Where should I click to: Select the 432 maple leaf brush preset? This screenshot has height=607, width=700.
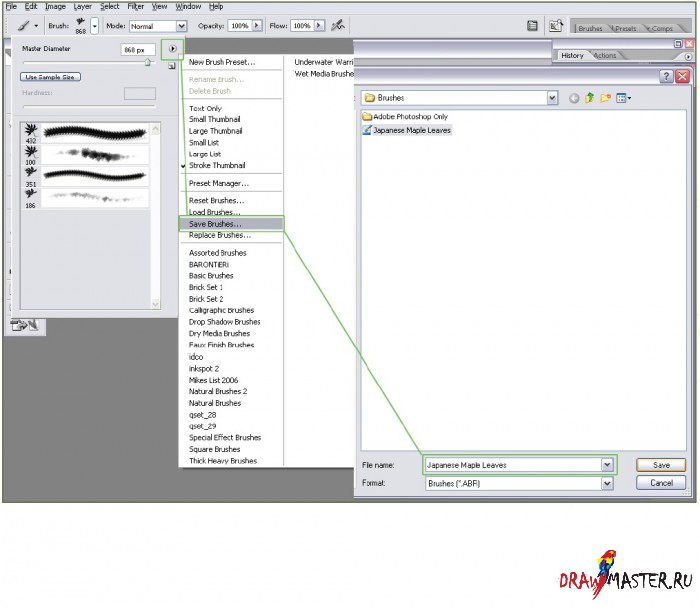pos(85,133)
